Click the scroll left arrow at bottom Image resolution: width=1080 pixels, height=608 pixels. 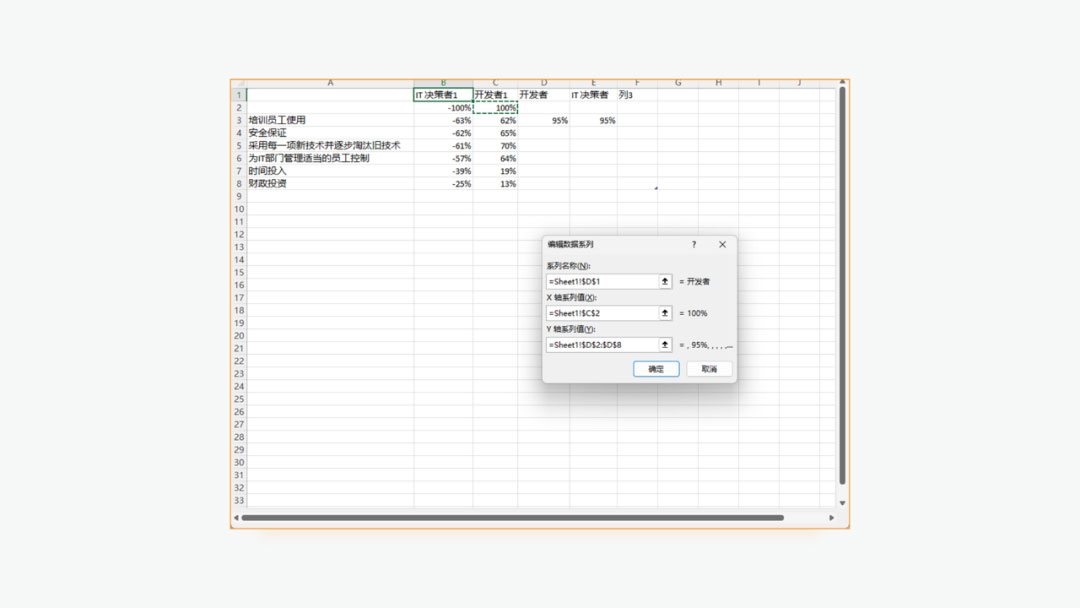[x=236, y=518]
